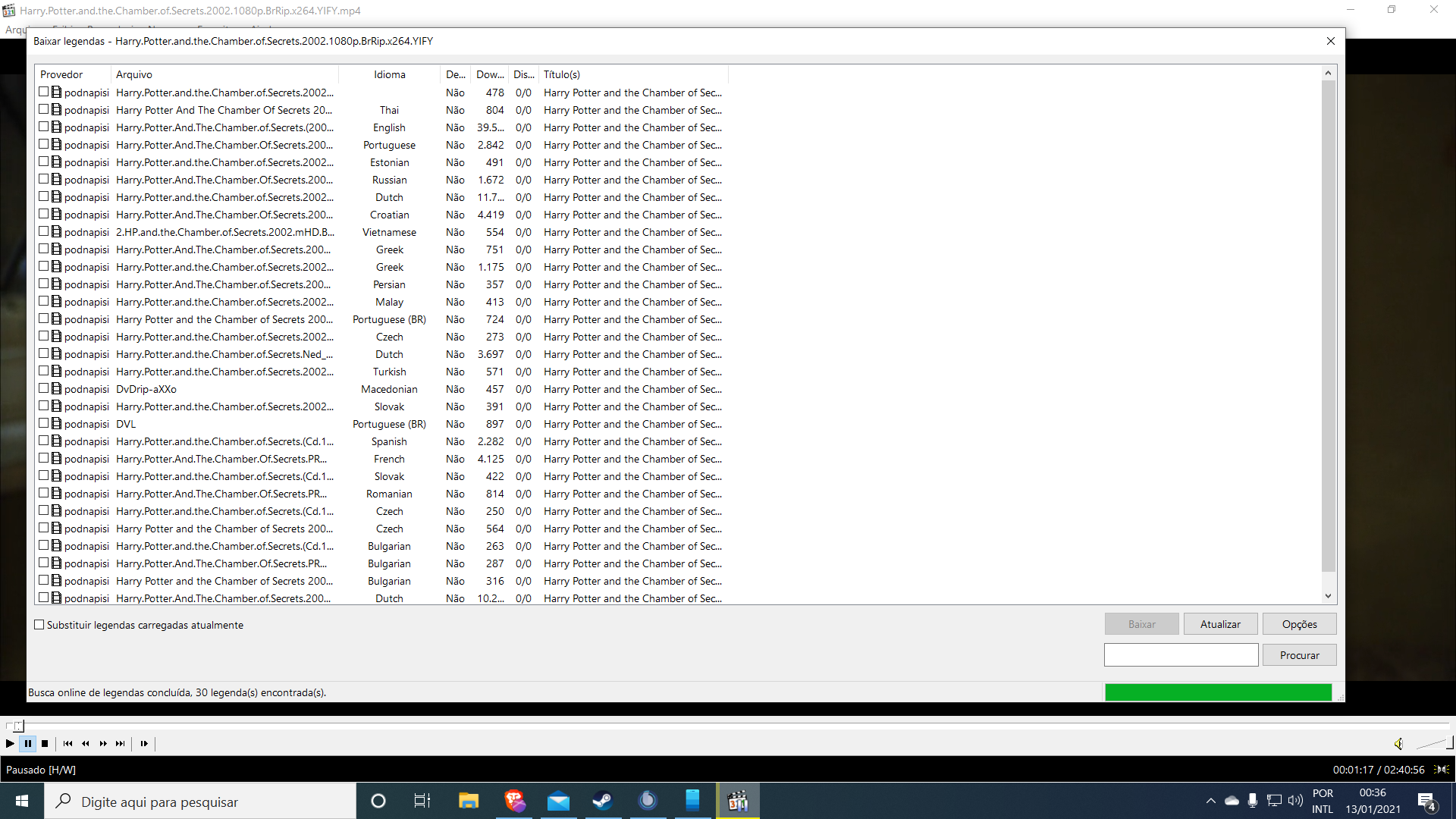Sort the list by Idioma column header
Screen dimensions: 1456x819
tap(389, 74)
